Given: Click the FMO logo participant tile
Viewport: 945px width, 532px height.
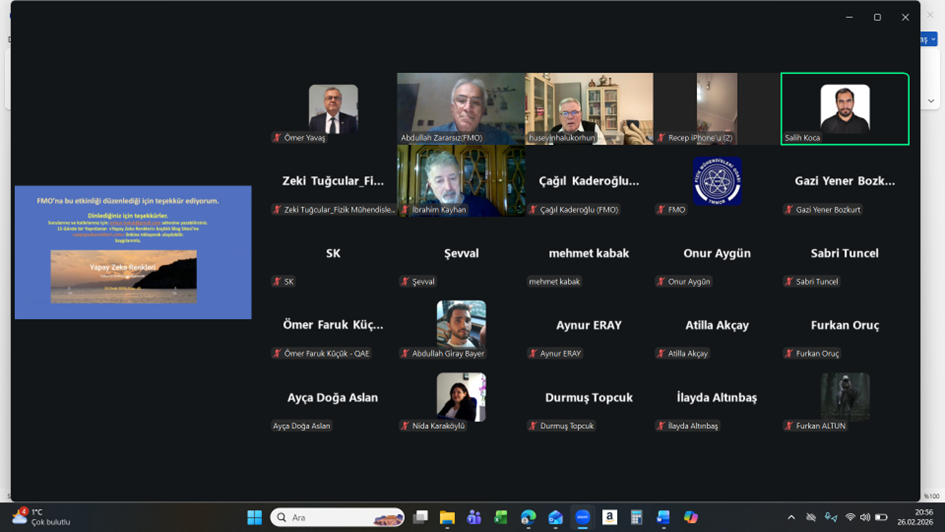Looking at the screenshot, I should tap(717, 182).
